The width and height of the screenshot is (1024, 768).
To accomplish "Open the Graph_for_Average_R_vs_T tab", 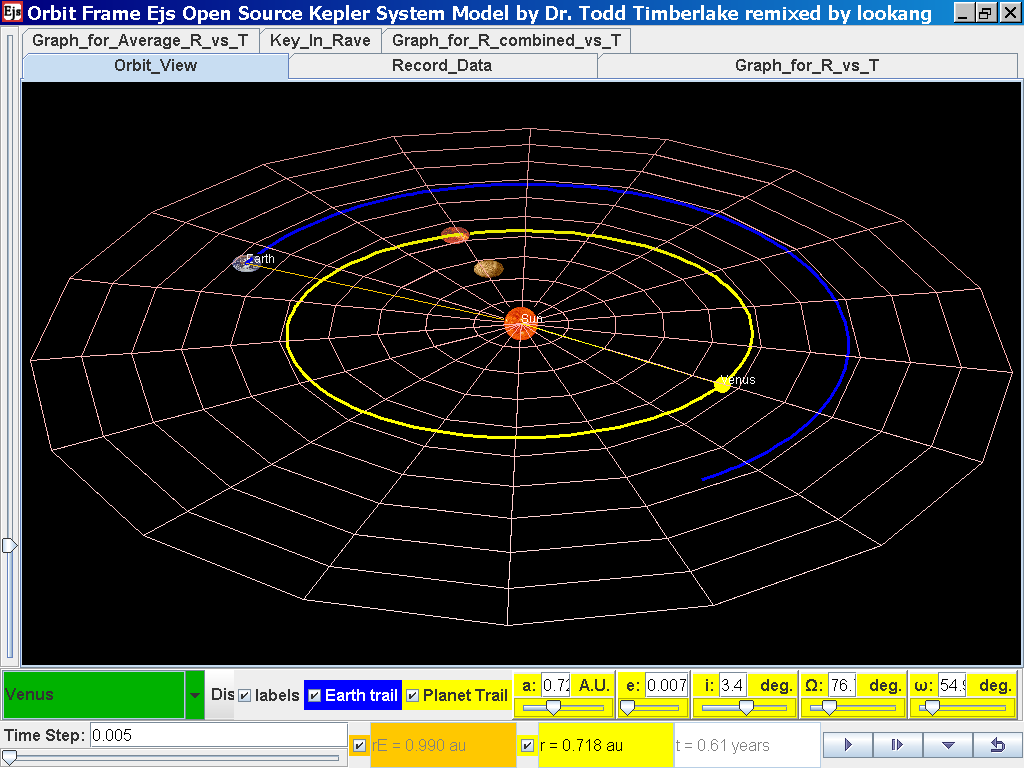I will pos(140,41).
